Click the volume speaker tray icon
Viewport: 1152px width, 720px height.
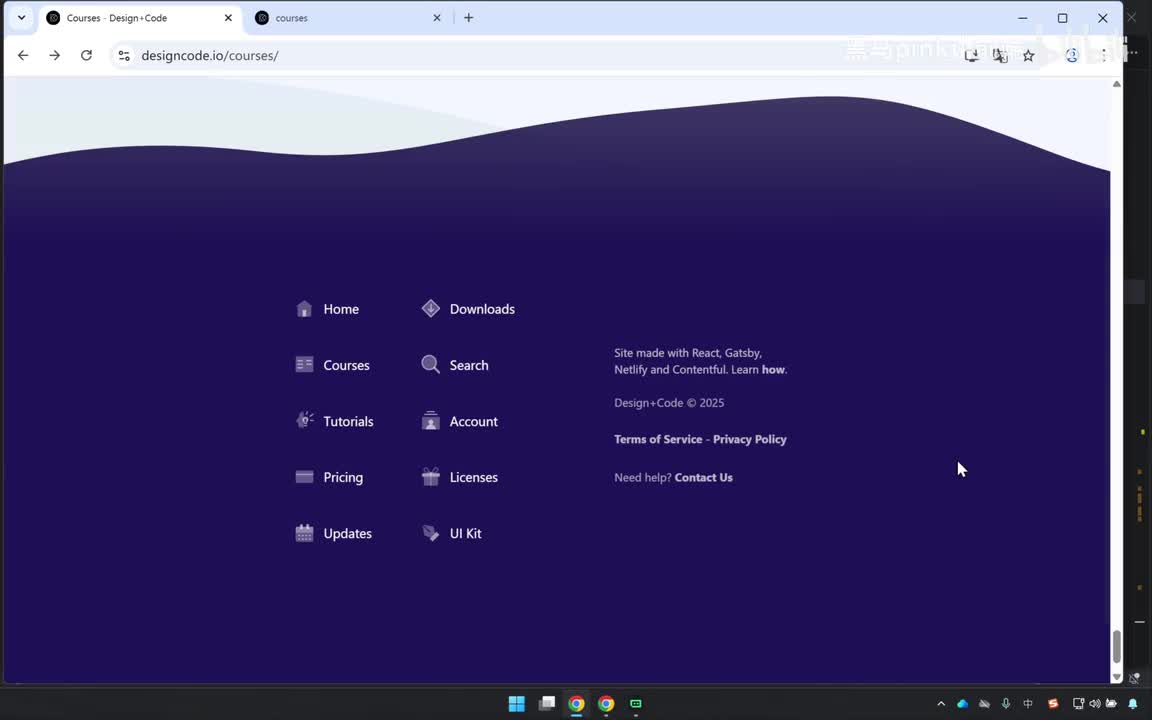1095,704
